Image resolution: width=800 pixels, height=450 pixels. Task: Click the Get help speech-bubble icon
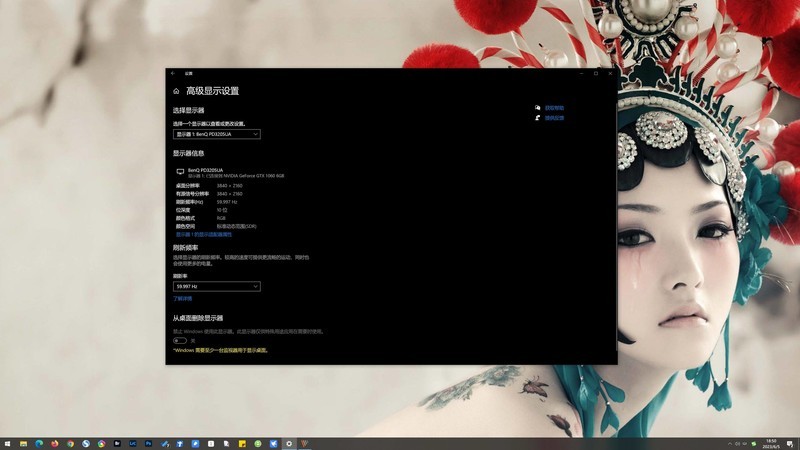tap(537, 108)
